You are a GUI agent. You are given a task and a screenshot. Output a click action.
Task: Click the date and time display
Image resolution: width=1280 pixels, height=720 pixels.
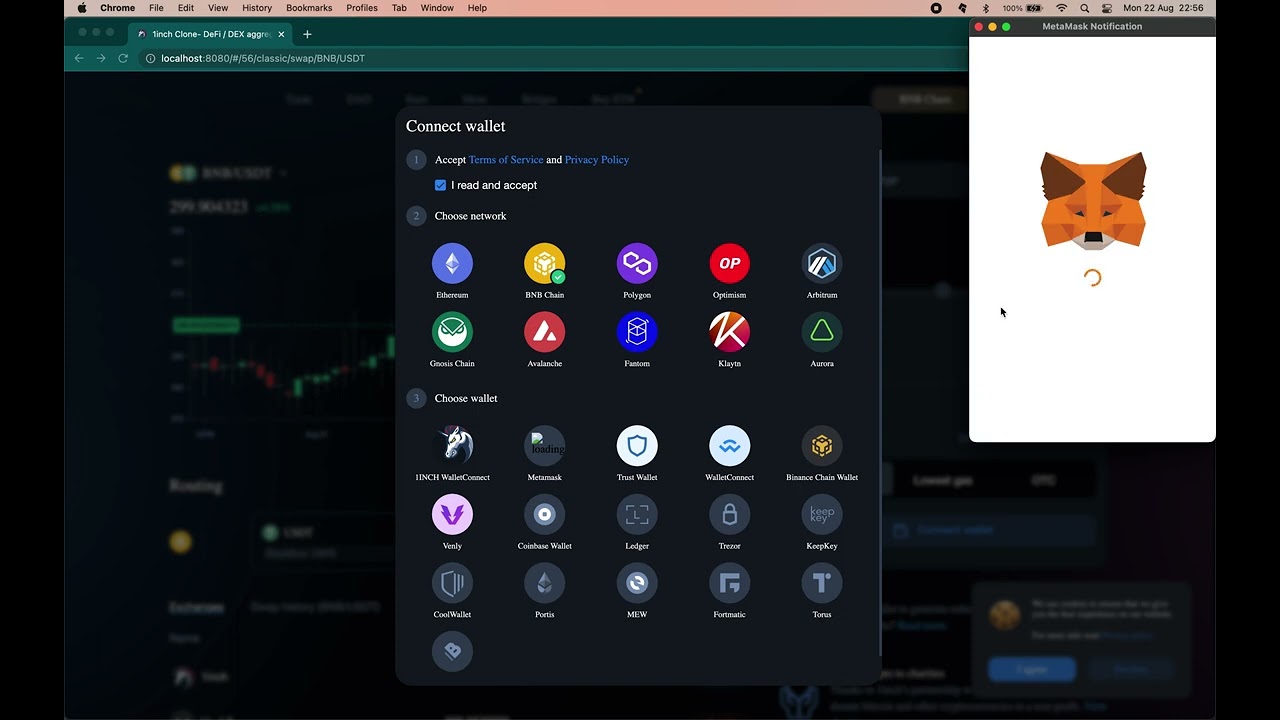[x=1163, y=8]
